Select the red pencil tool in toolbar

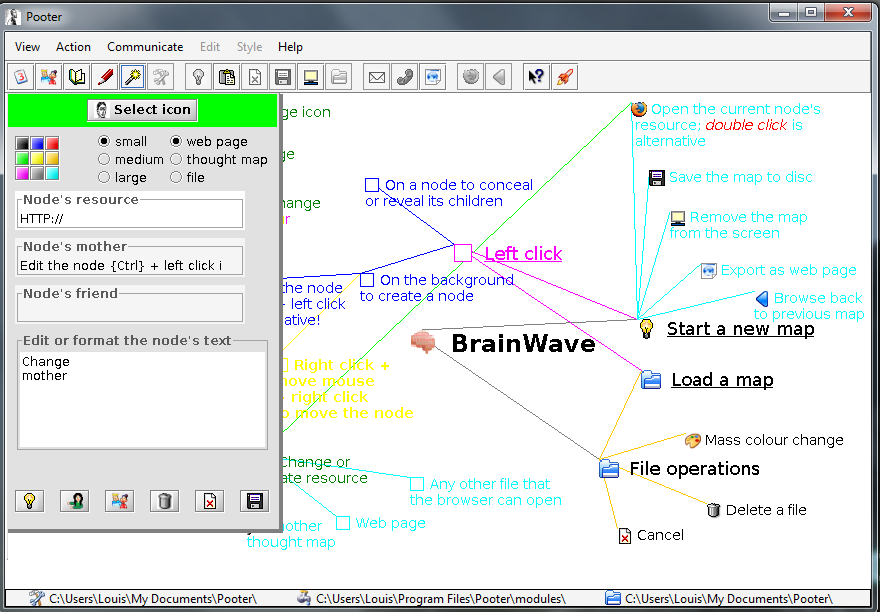[x=104, y=77]
